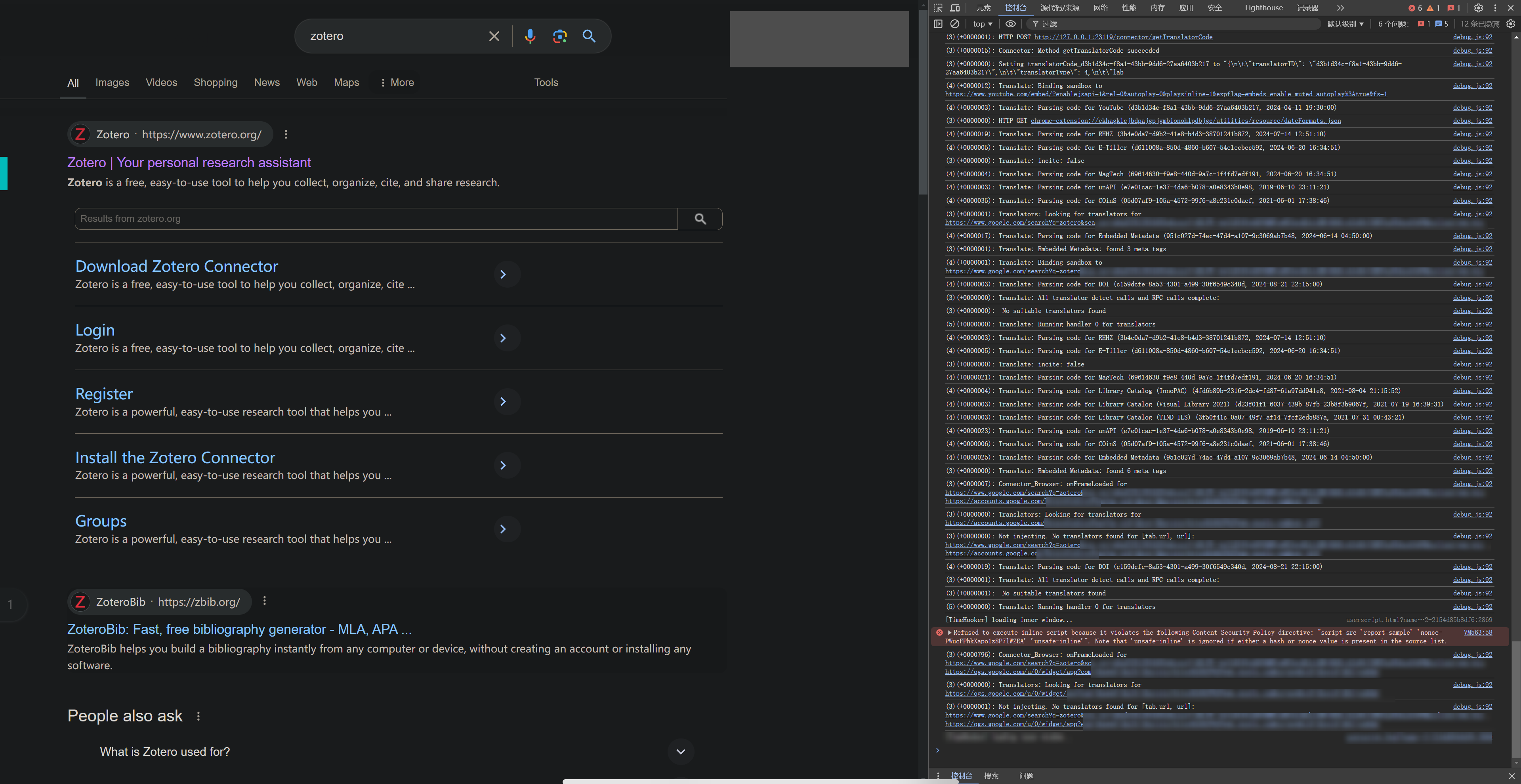The width and height of the screenshot is (1521, 784).
Task: Open the 默认级别 log level dropdown
Action: pos(1345,24)
